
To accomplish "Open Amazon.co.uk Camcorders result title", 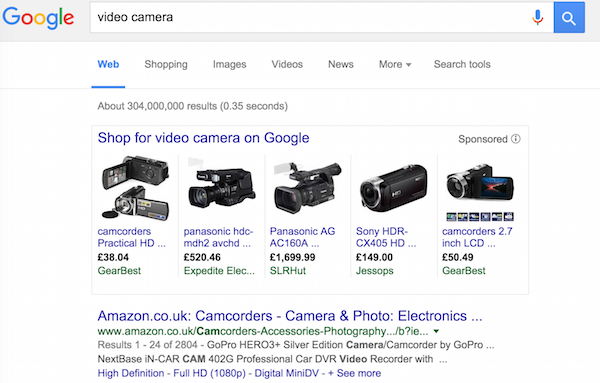I will pyautogui.click(x=290, y=316).
